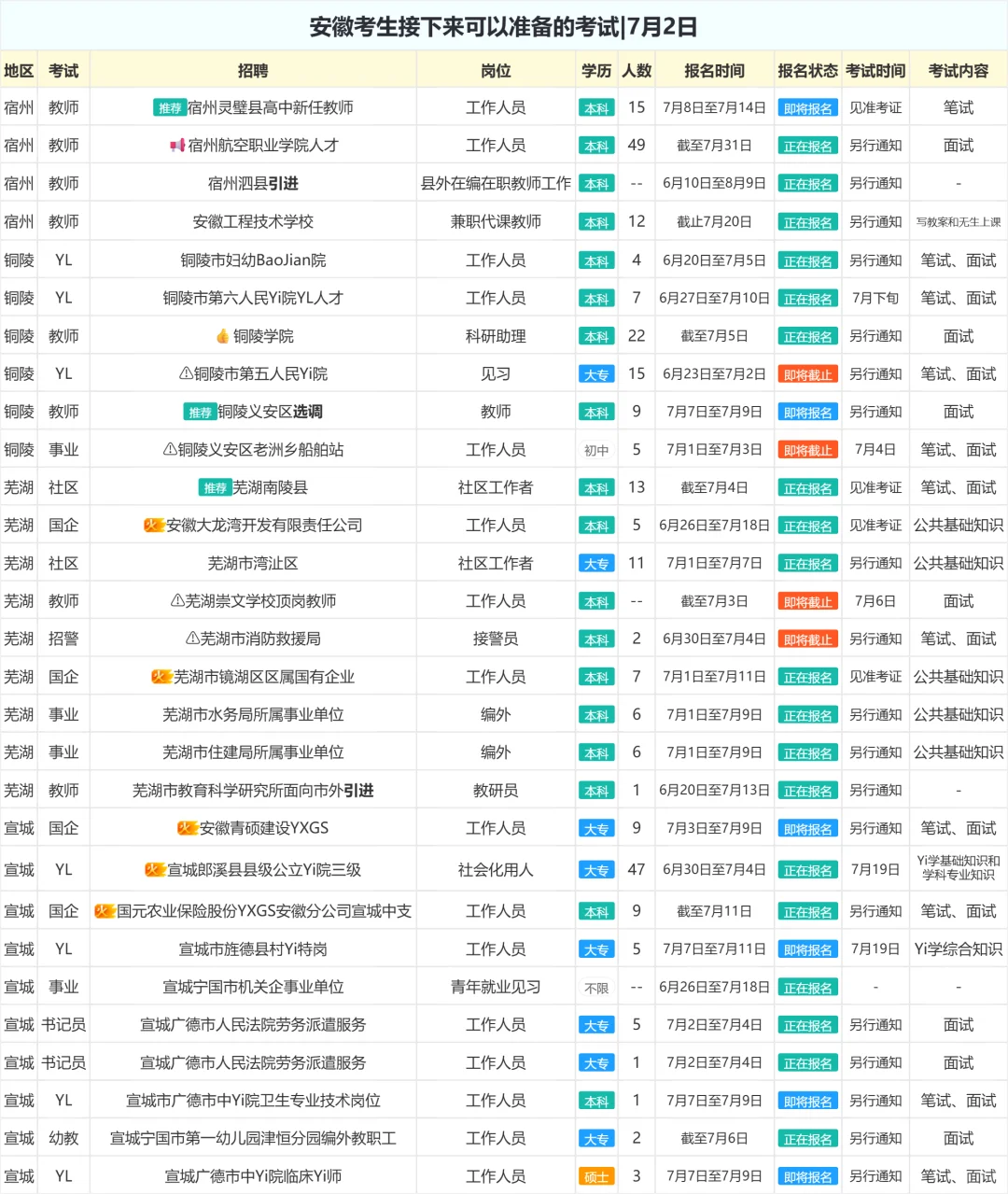Click the 县外在编在职教师工作 position cell
Viewport: 1008px width, 1194px height.
click(496, 184)
